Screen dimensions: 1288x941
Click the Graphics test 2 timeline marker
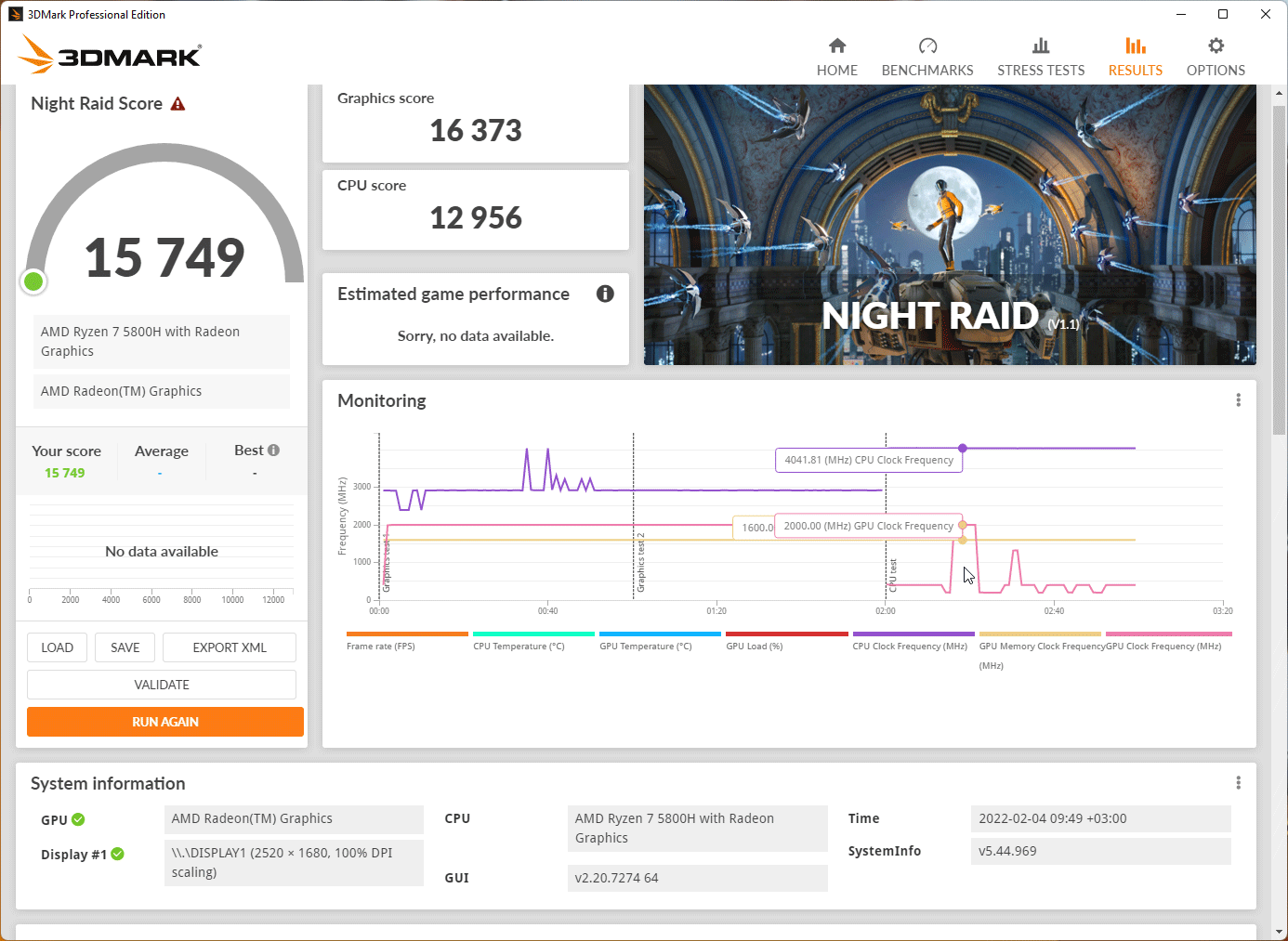pyautogui.click(x=640, y=563)
